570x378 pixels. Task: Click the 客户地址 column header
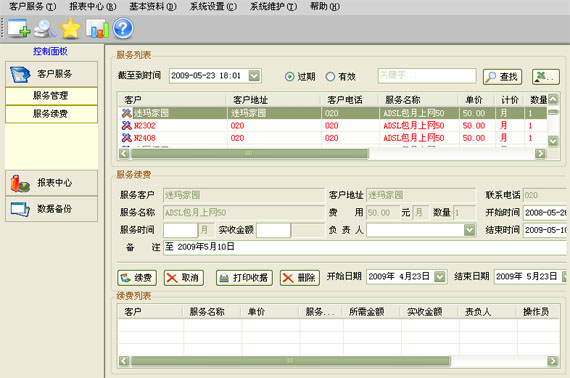pos(273,100)
